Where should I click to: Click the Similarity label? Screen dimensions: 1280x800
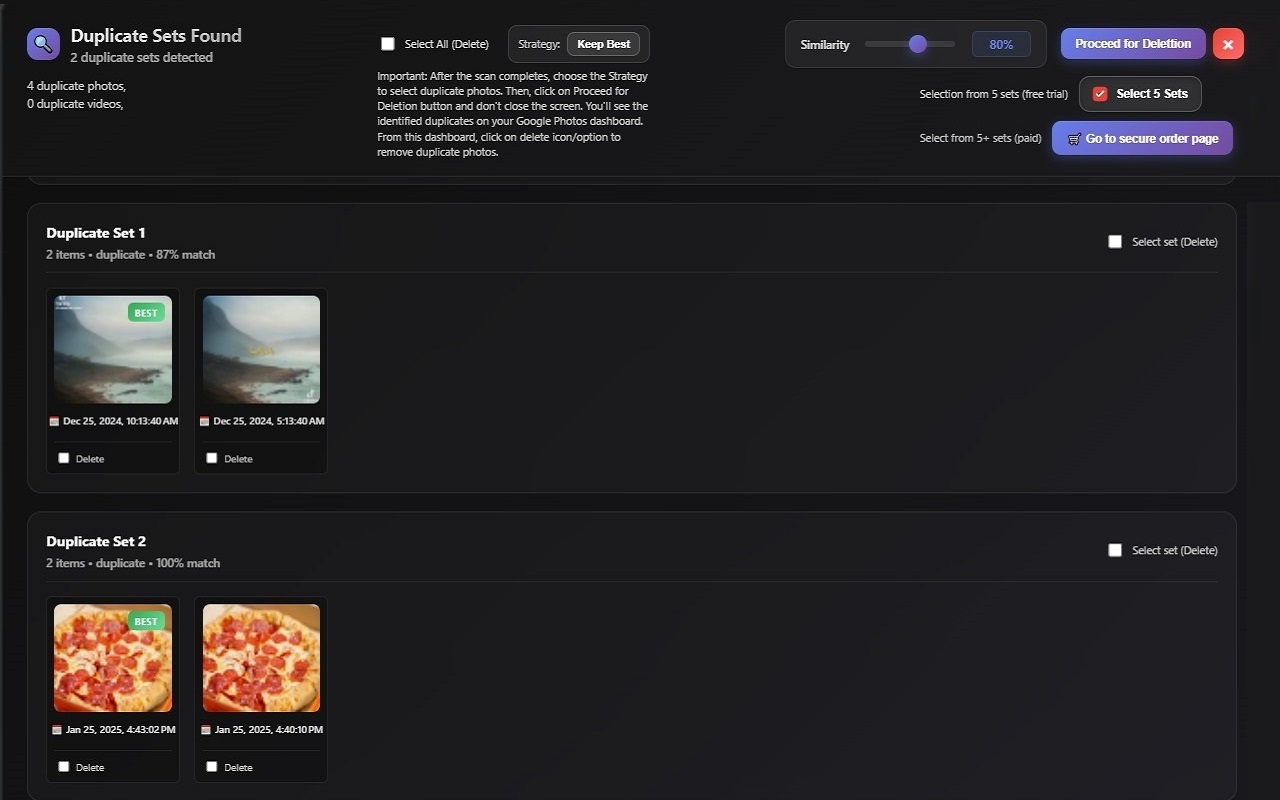[x=825, y=44]
